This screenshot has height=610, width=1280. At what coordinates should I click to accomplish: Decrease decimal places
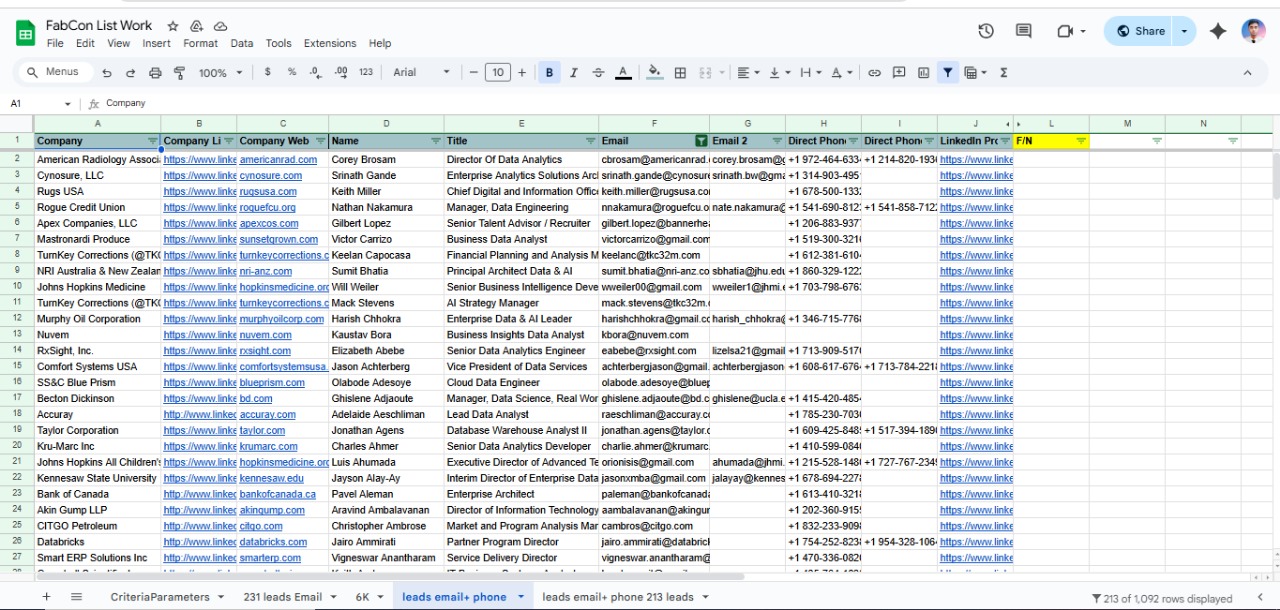coord(316,72)
